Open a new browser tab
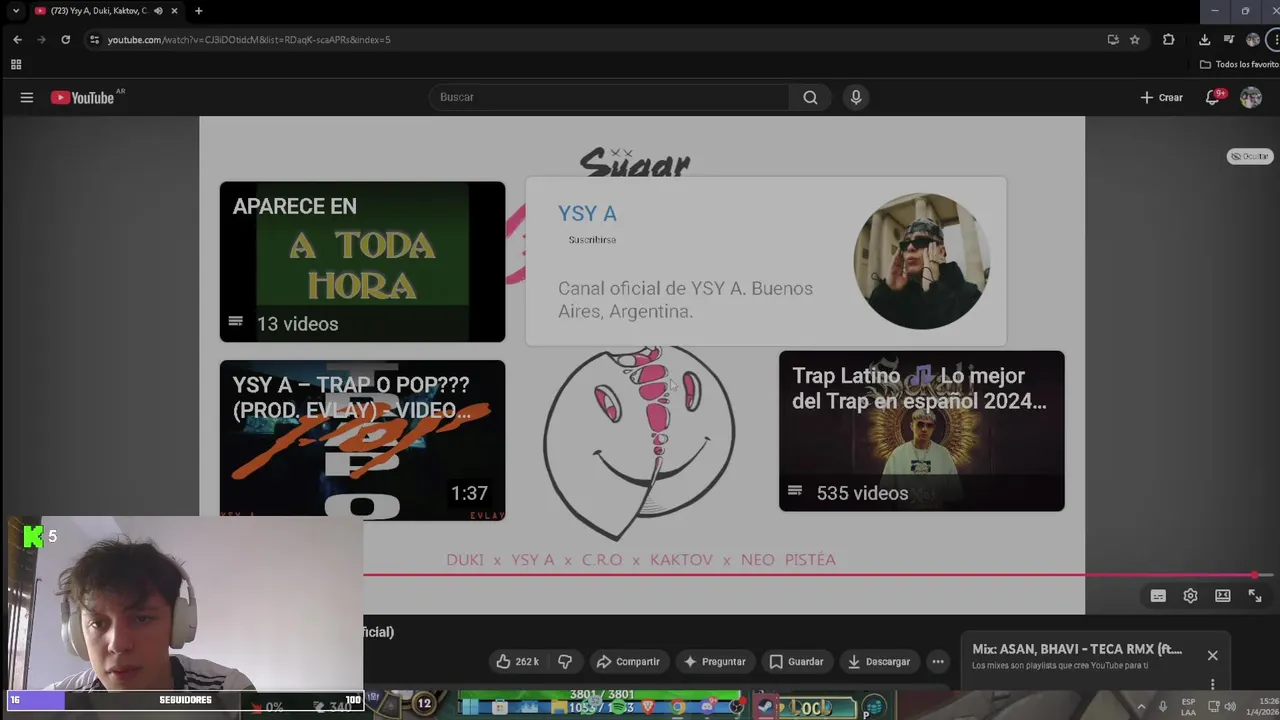The height and width of the screenshot is (720, 1280). tap(198, 11)
